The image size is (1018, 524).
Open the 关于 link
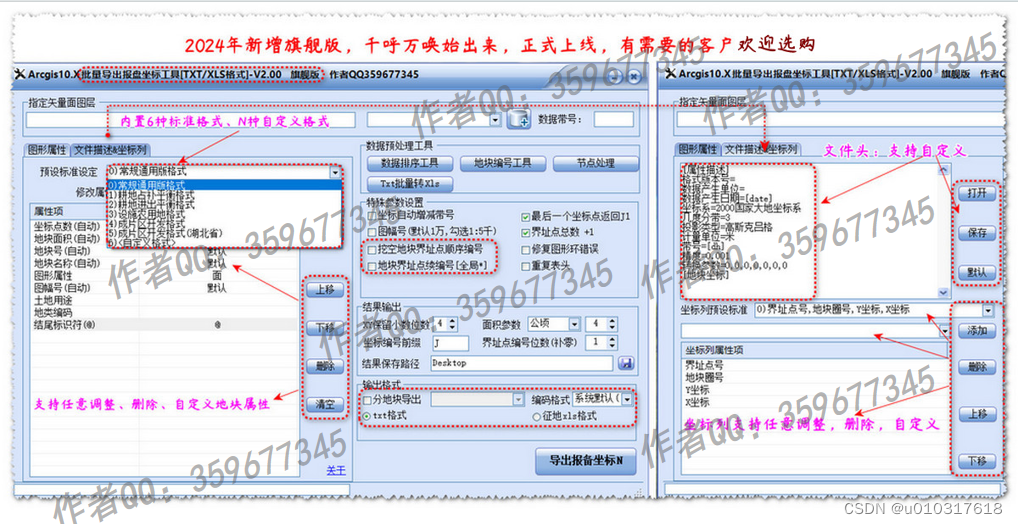pyautogui.click(x=336, y=471)
